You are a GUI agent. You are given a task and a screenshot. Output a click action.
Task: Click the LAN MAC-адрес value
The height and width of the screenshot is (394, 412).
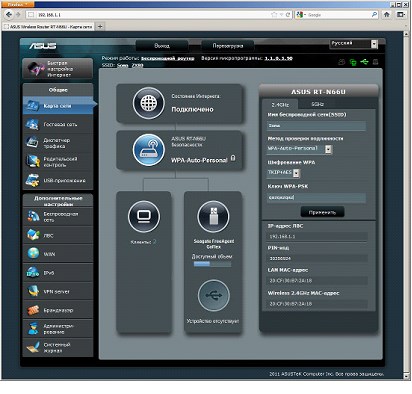pyautogui.click(x=317, y=281)
